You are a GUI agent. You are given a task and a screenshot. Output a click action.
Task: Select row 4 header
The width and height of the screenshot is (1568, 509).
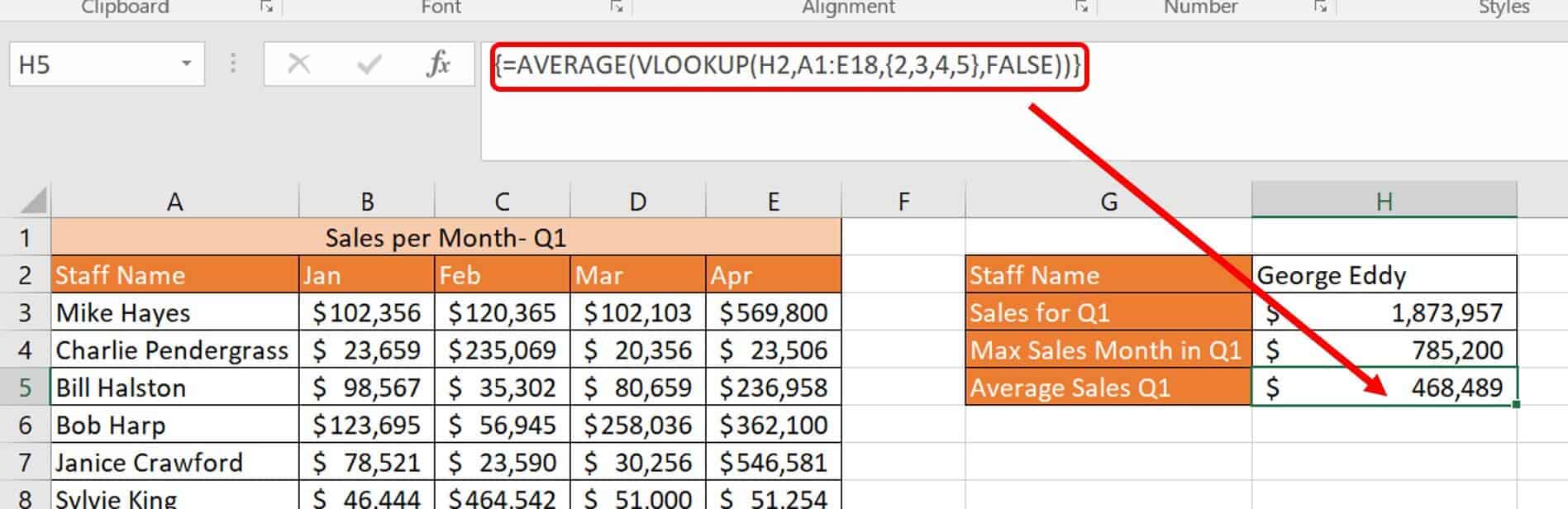(x=25, y=350)
